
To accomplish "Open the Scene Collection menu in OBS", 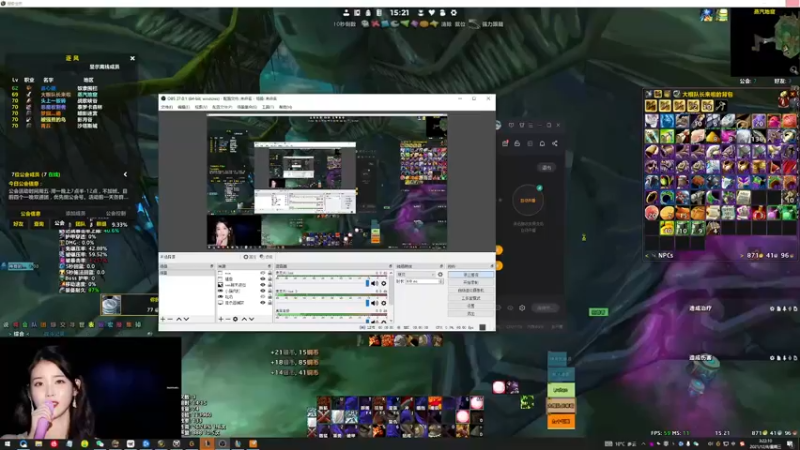I will [247, 107].
